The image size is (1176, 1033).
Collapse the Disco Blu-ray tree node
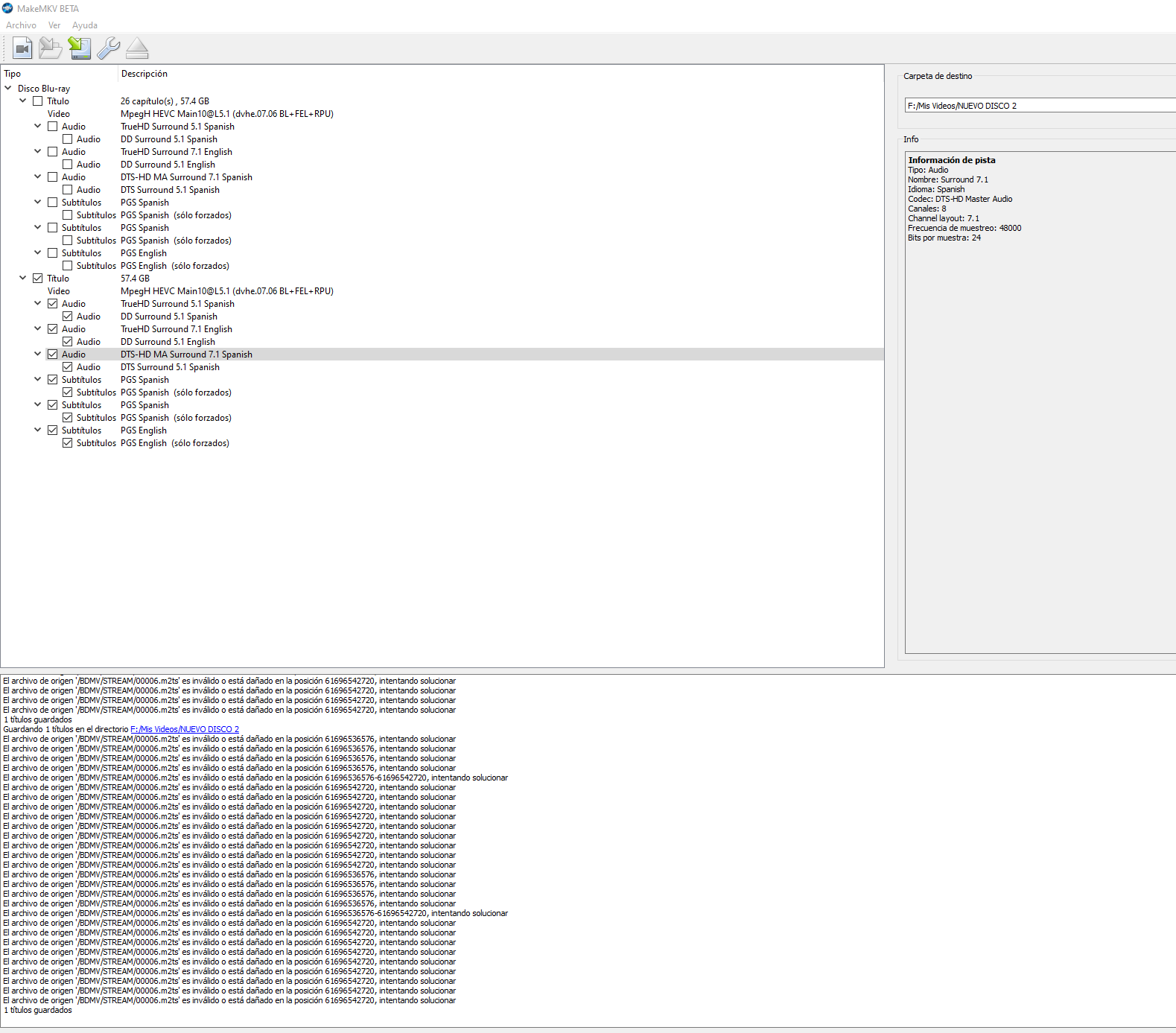8,88
